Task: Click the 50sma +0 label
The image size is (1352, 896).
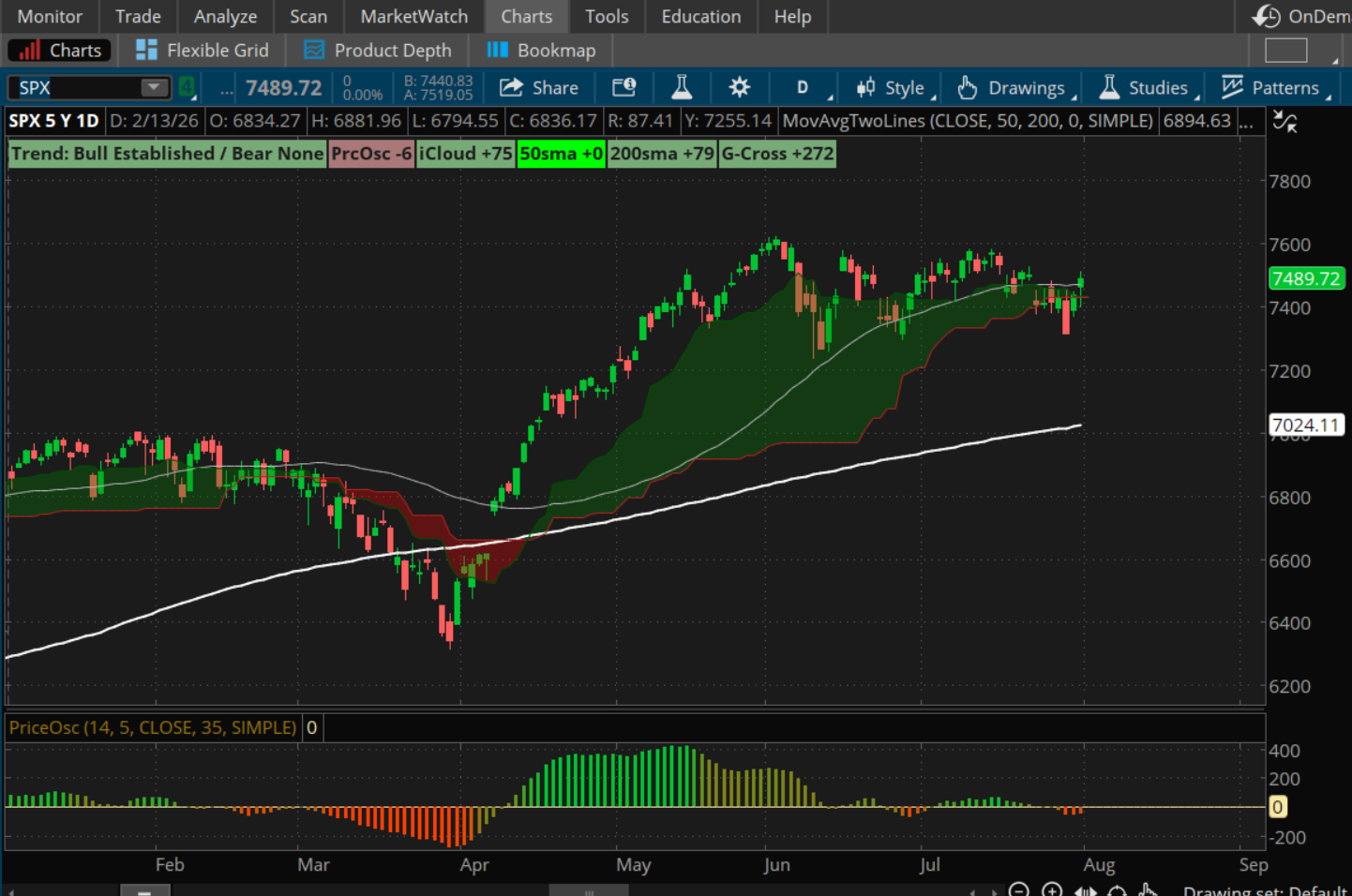Action: click(x=561, y=154)
